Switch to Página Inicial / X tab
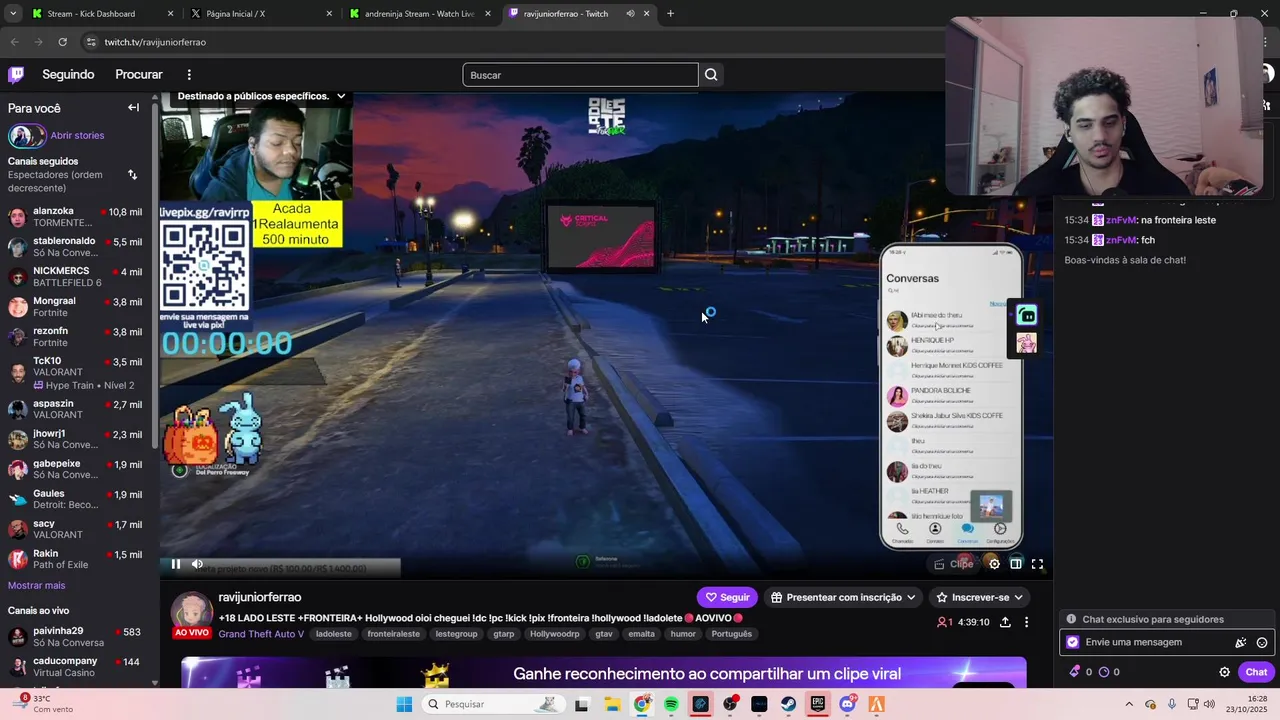Image resolution: width=1280 pixels, height=720 pixels. (x=260, y=14)
